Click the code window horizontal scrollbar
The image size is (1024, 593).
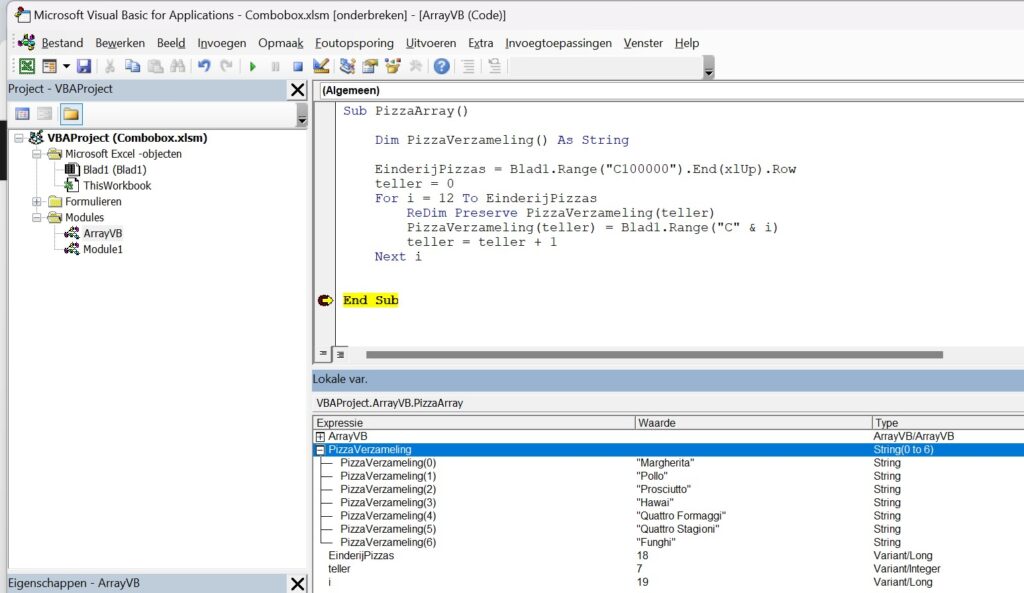click(654, 354)
